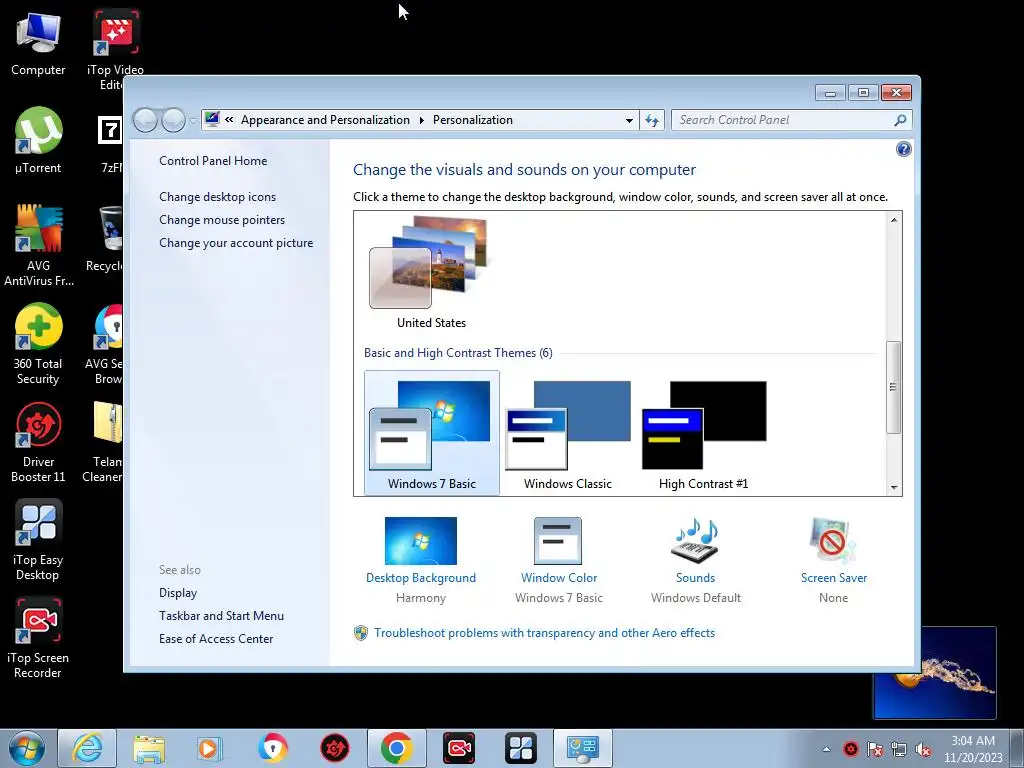Launch iTop Screen Recorder desktop icon
The width and height of the screenshot is (1024, 768).
tap(38, 638)
